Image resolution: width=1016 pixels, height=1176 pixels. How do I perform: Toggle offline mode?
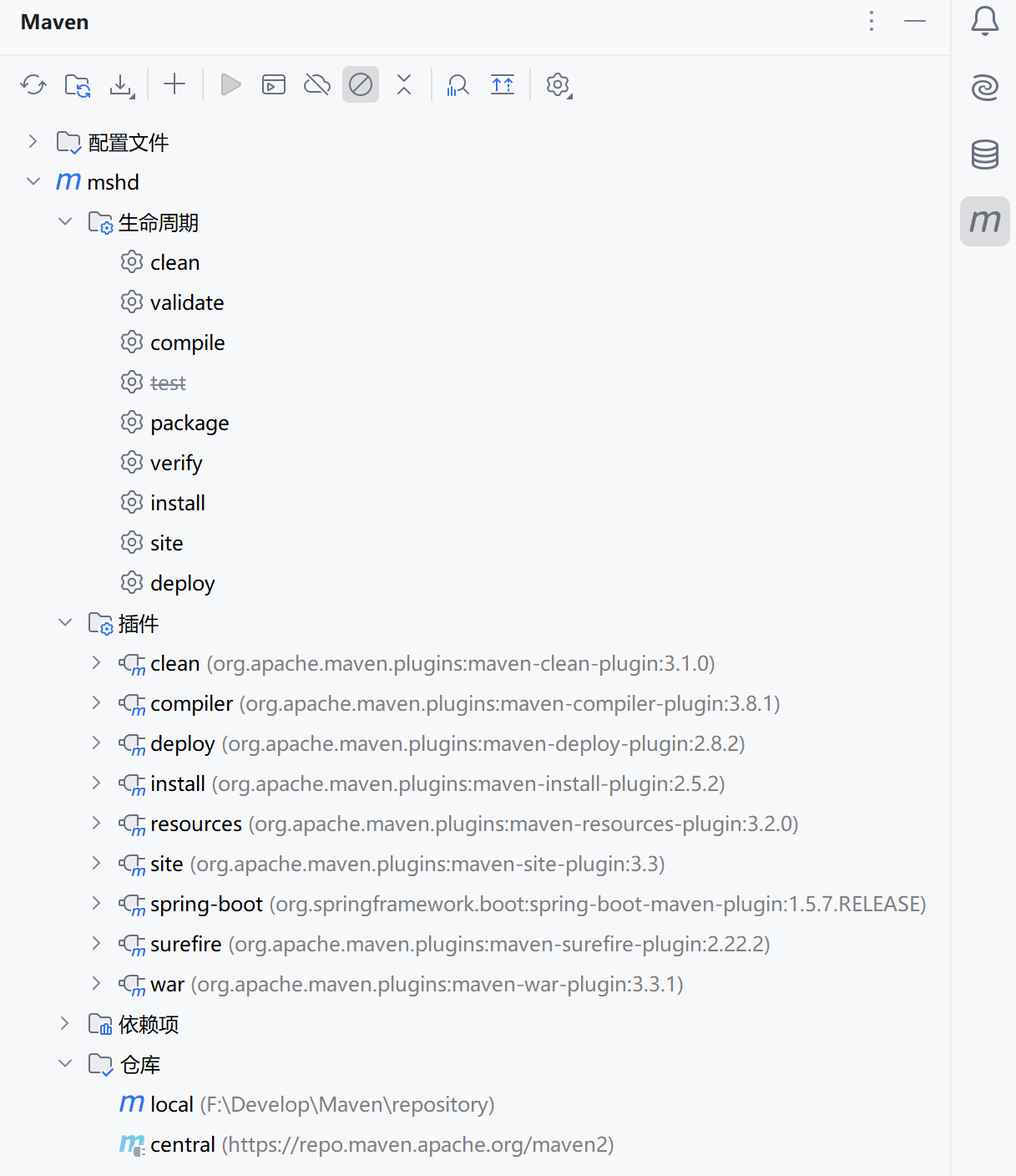click(317, 84)
